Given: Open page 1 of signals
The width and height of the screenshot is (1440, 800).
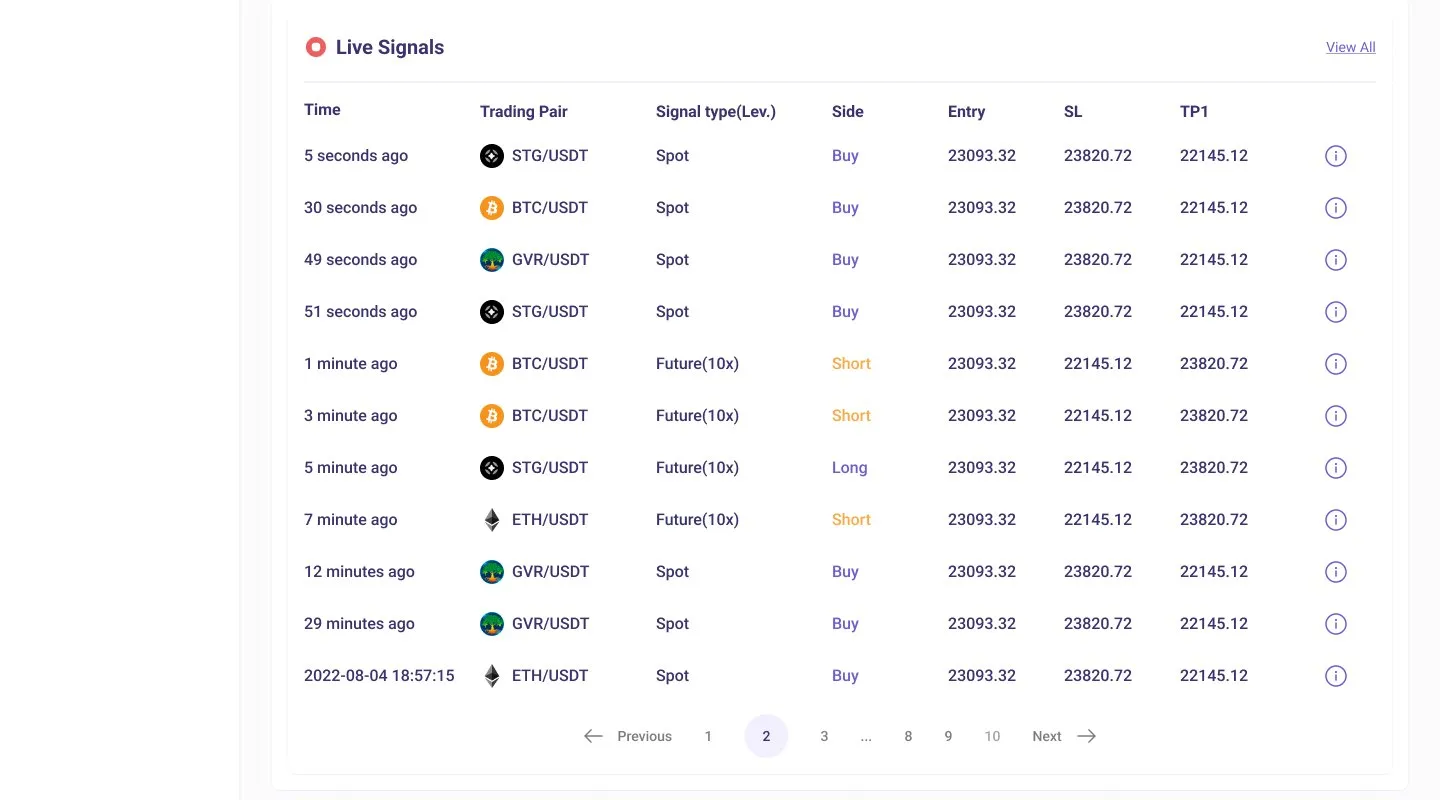Looking at the screenshot, I should pyautogui.click(x=708, y=736).
